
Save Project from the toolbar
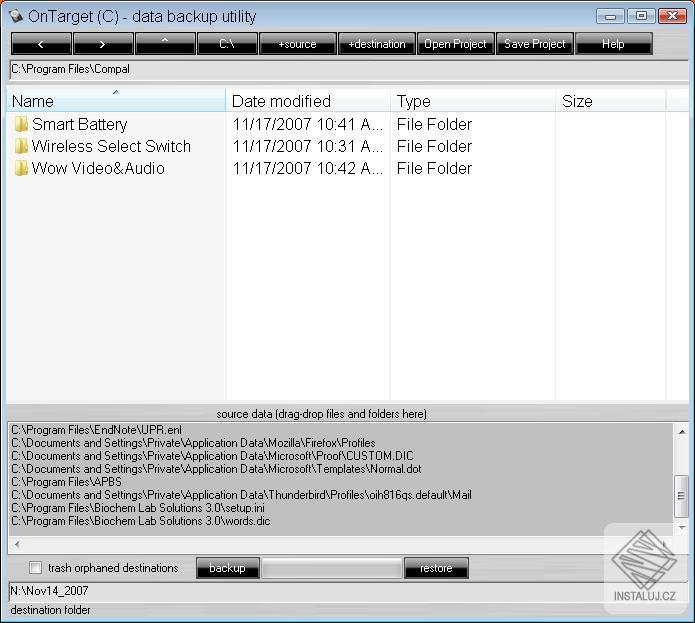535,43
